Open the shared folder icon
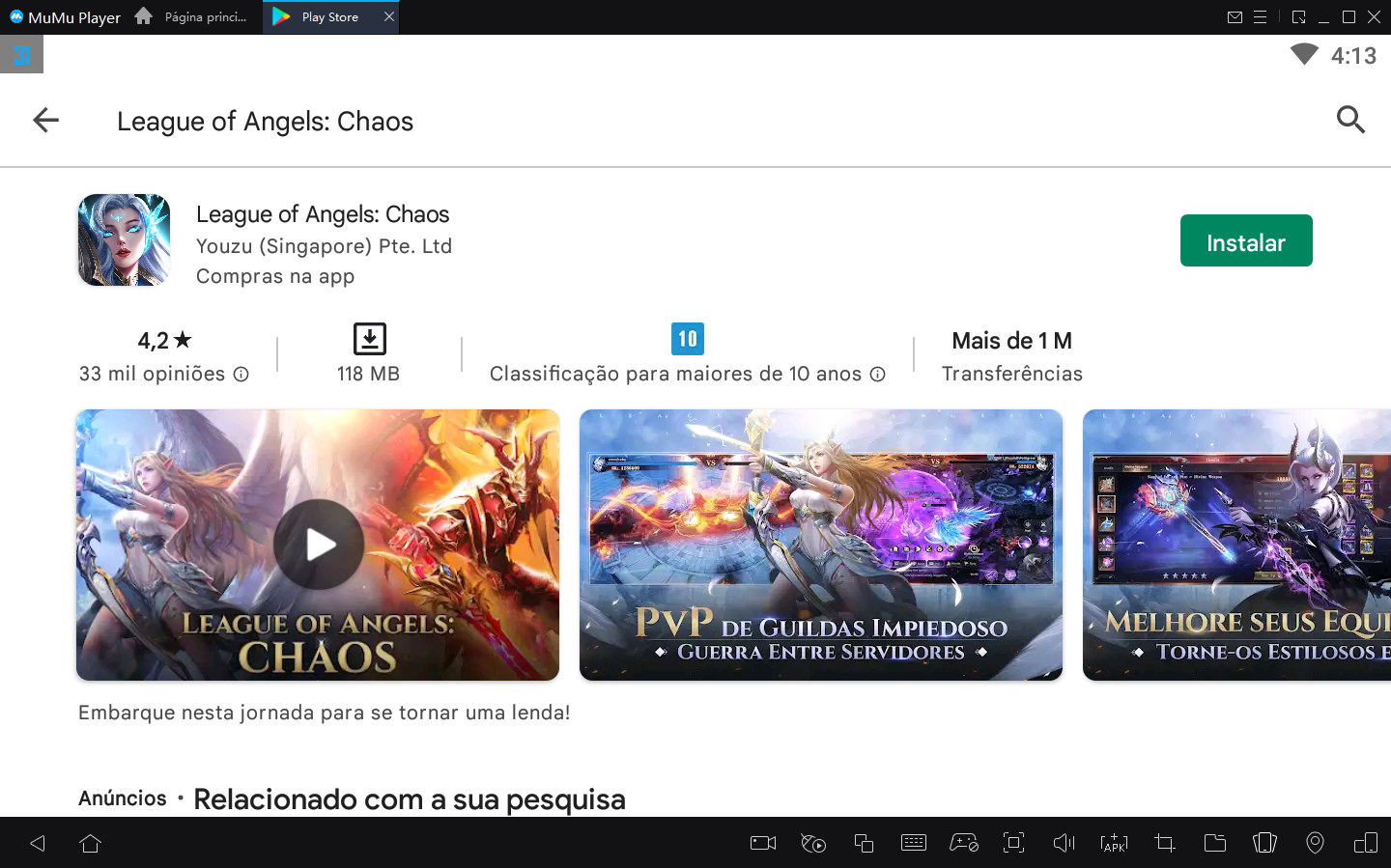Image resolution: width=1391 pixels, height=868 pixels. (1215, 843)
